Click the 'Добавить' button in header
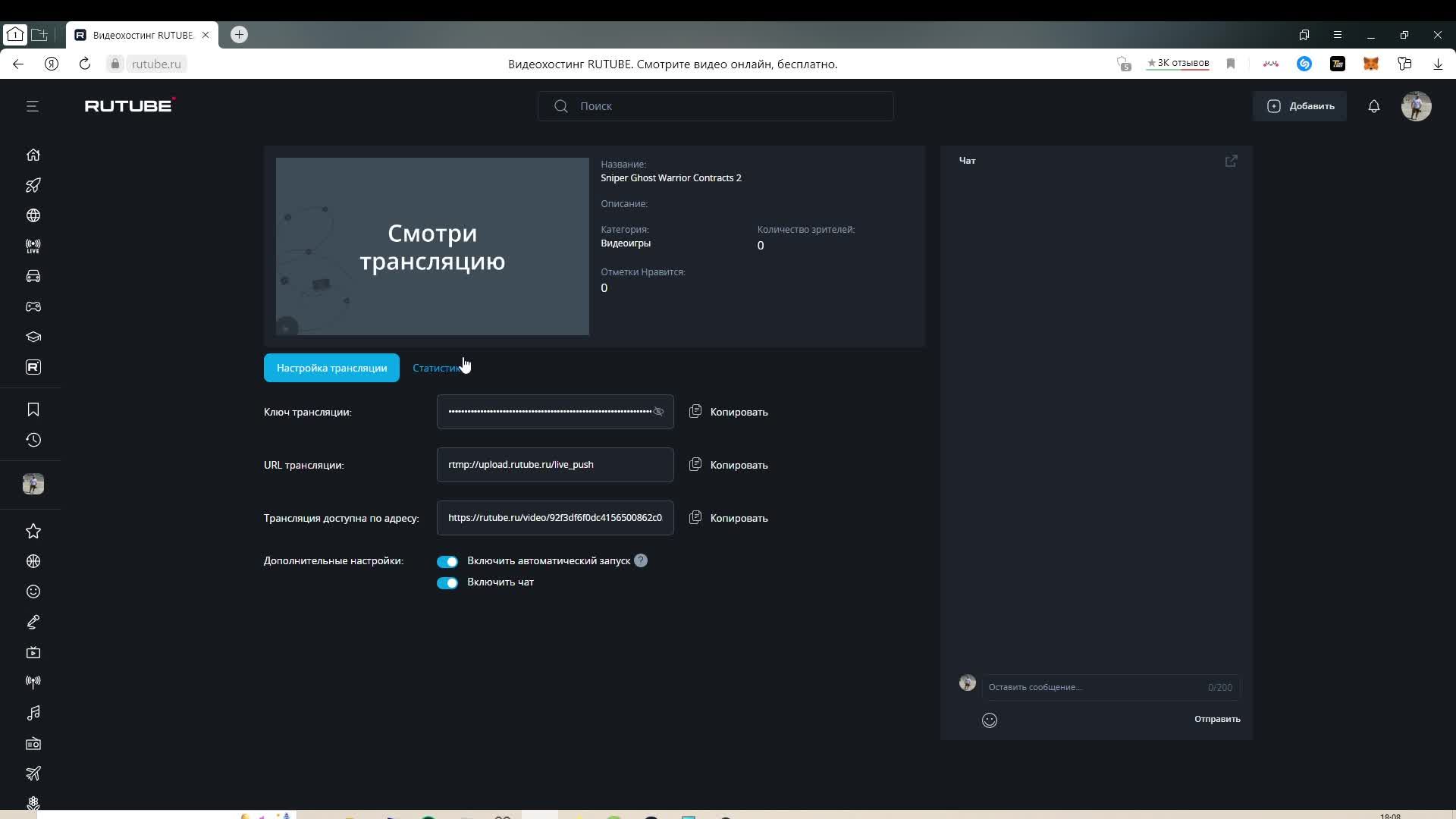1456x819 pixels. click(x=1300, y=106)
